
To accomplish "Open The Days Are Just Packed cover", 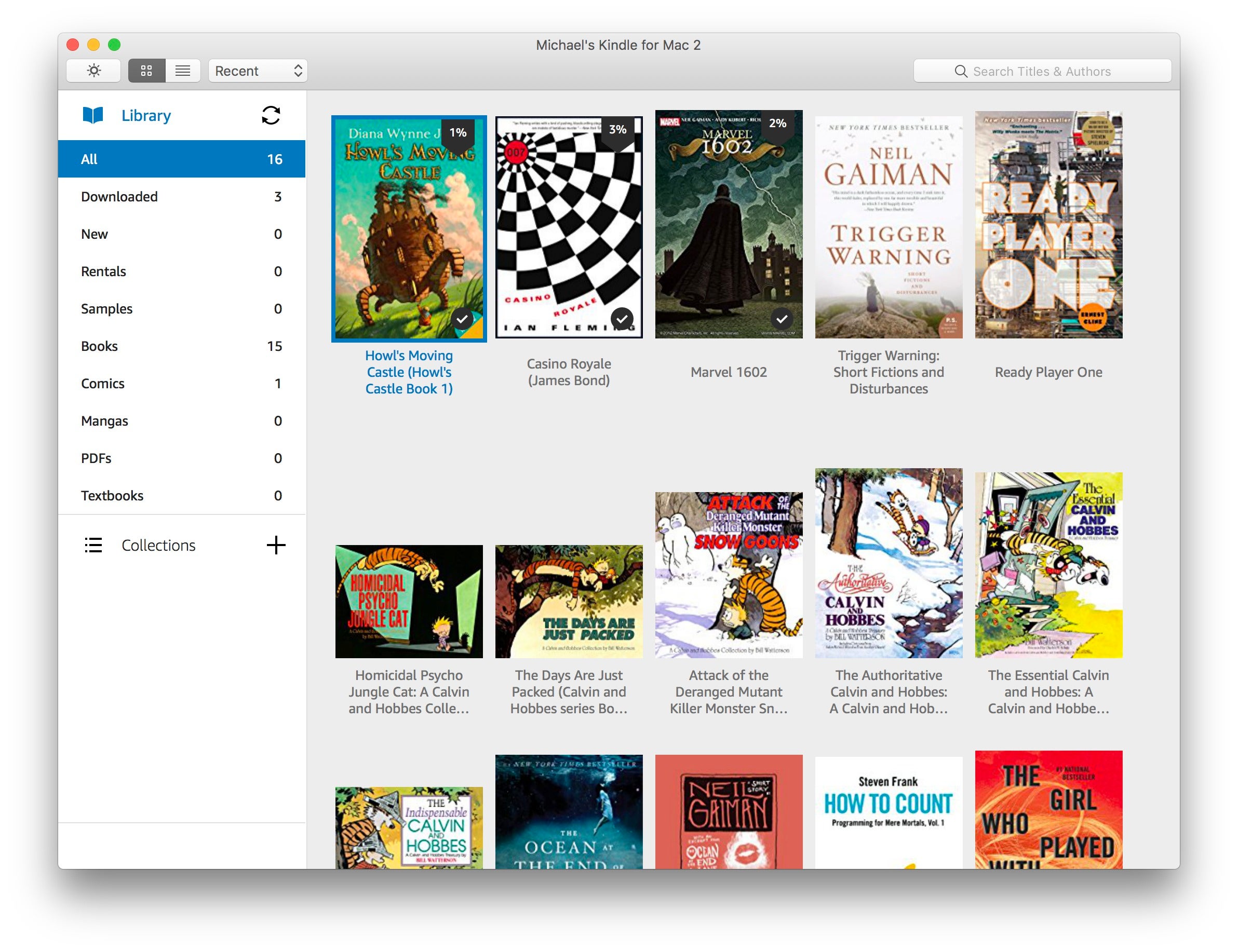I will pos(569,602).
